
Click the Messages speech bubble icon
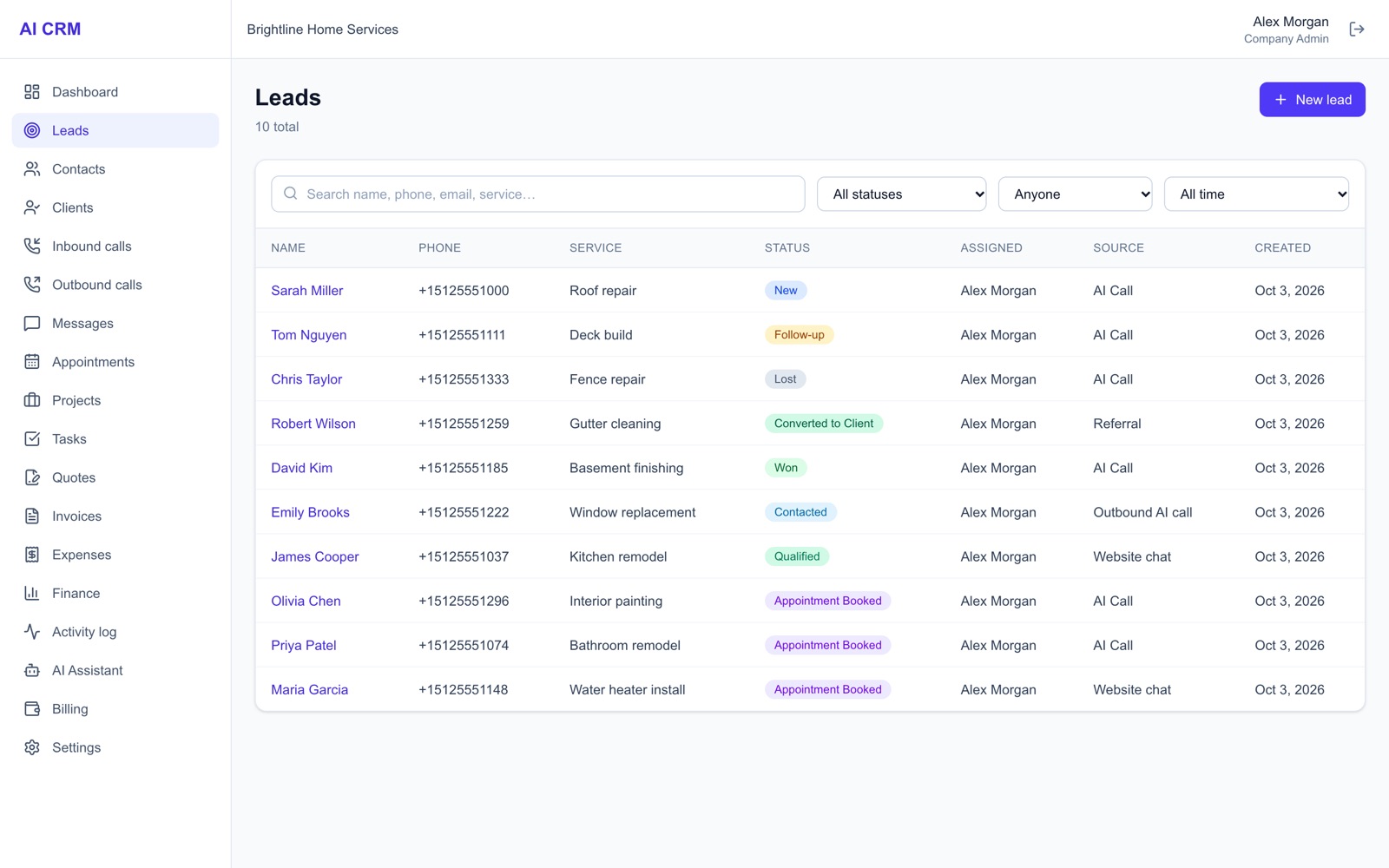coord(32,324)
